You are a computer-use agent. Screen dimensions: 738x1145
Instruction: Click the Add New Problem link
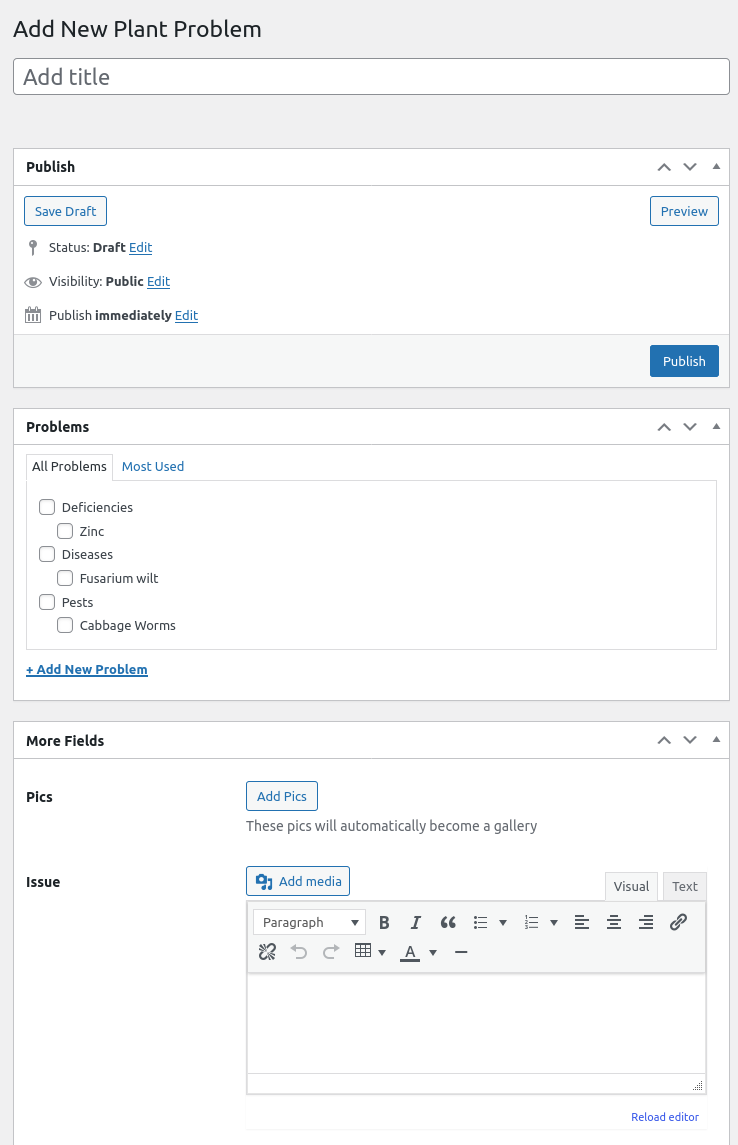point(87,670)
